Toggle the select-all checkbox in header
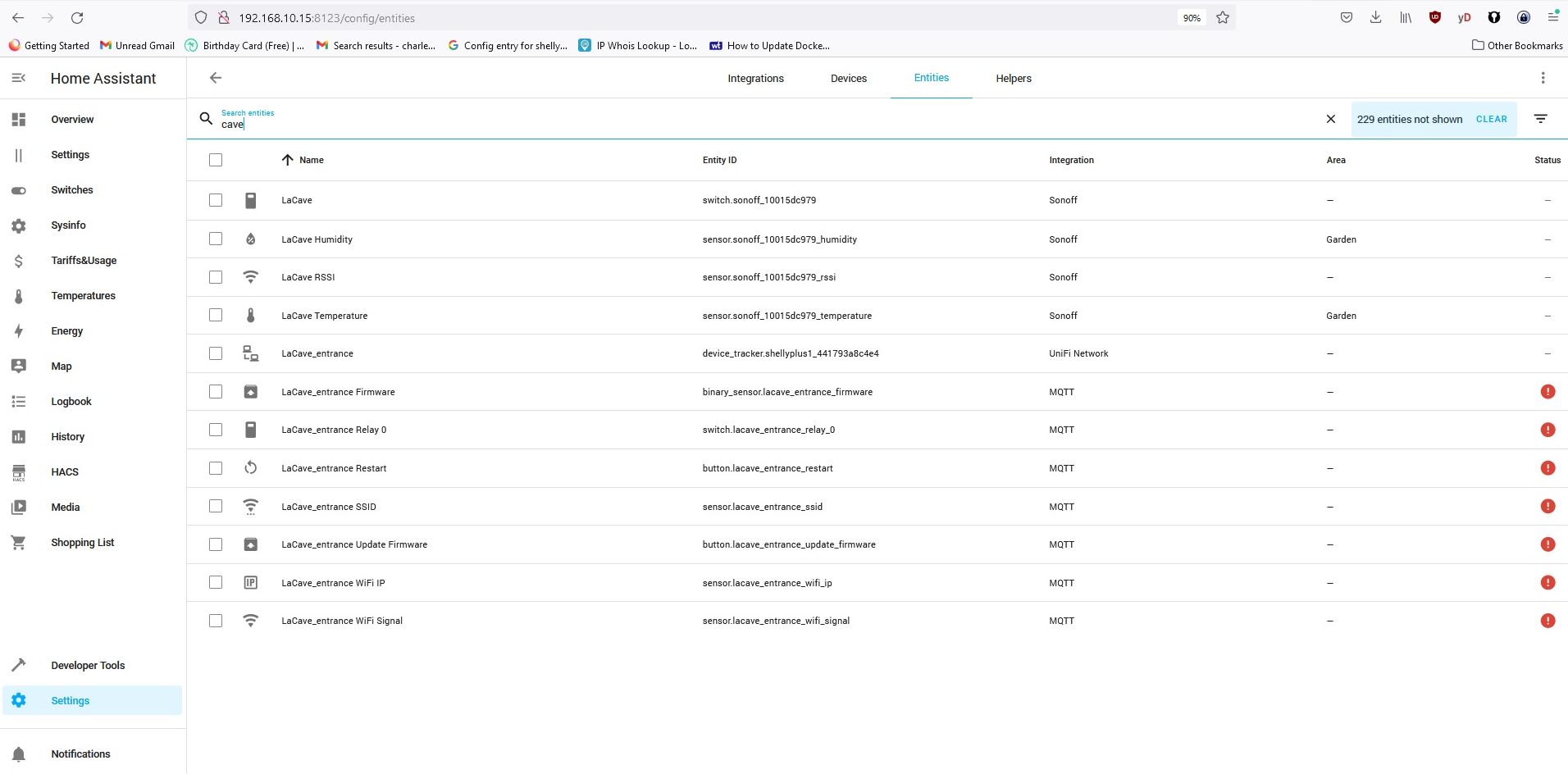This screenshot has width=1568, height=774. point(216,160)
